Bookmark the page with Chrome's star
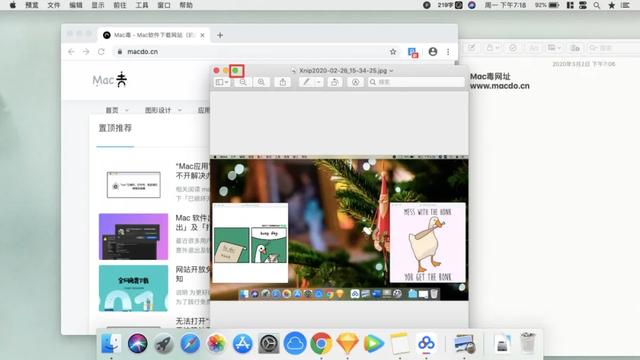The image size is (640, 360). click(x=393, y=52)
